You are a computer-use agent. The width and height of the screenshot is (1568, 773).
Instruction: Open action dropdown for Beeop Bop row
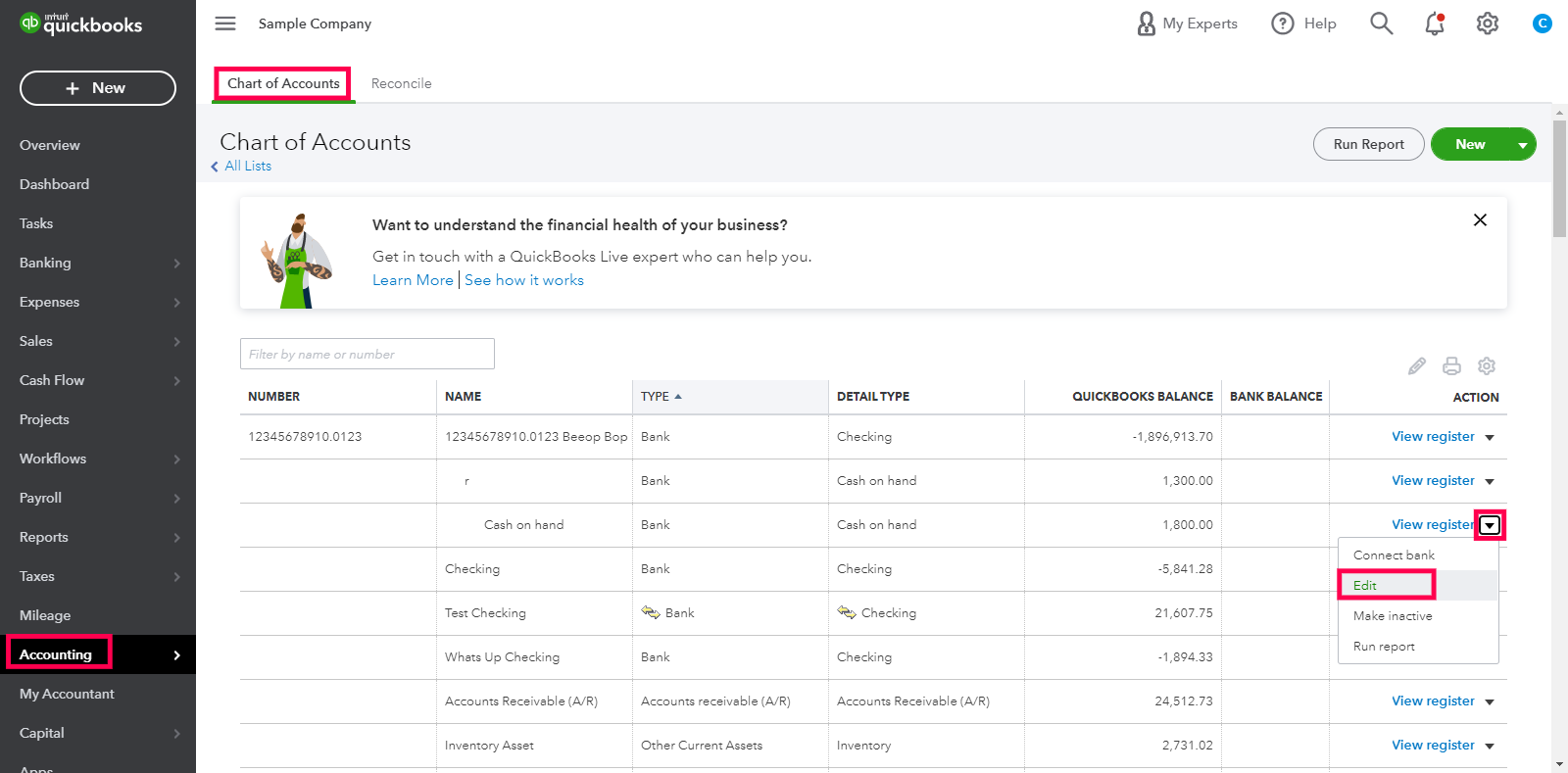click(1490, 437)
